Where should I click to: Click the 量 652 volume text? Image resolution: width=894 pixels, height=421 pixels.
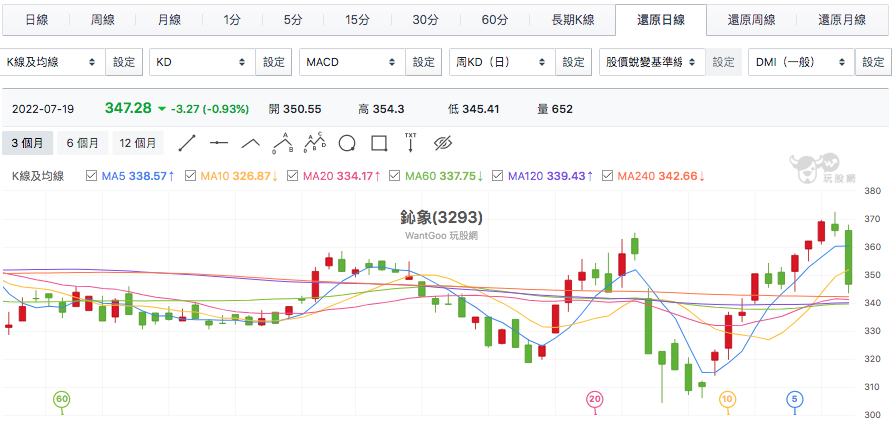point(554,109)
